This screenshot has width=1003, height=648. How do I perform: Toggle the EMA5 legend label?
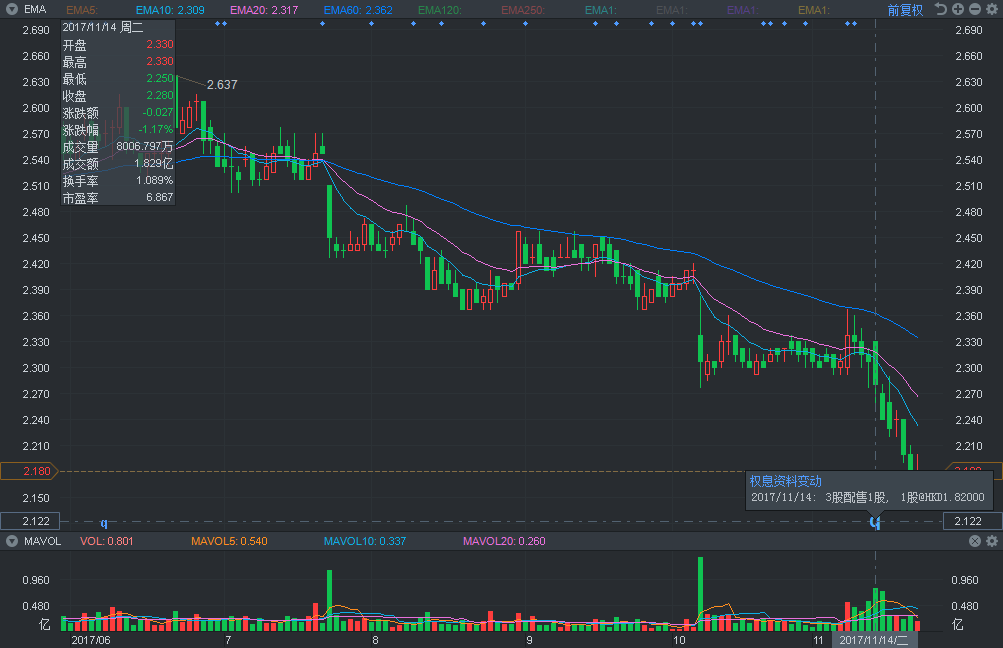pos(82,10)
